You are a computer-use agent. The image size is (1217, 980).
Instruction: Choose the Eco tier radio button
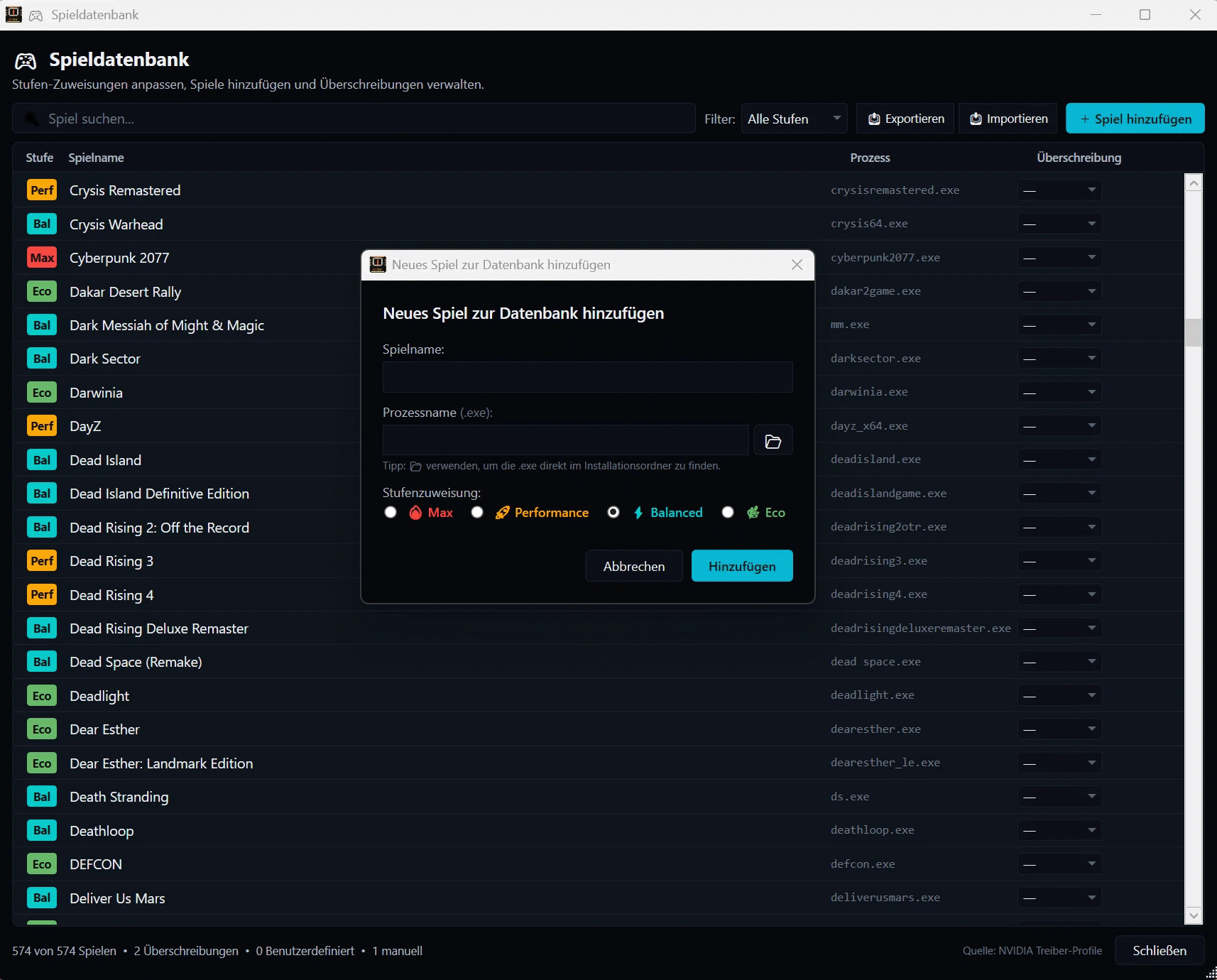click(728, 513)
